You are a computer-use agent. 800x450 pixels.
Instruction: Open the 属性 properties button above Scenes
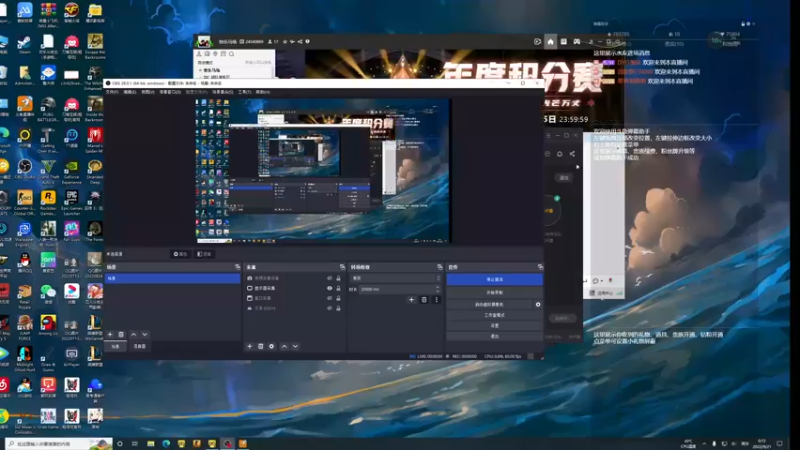(180, 254)
